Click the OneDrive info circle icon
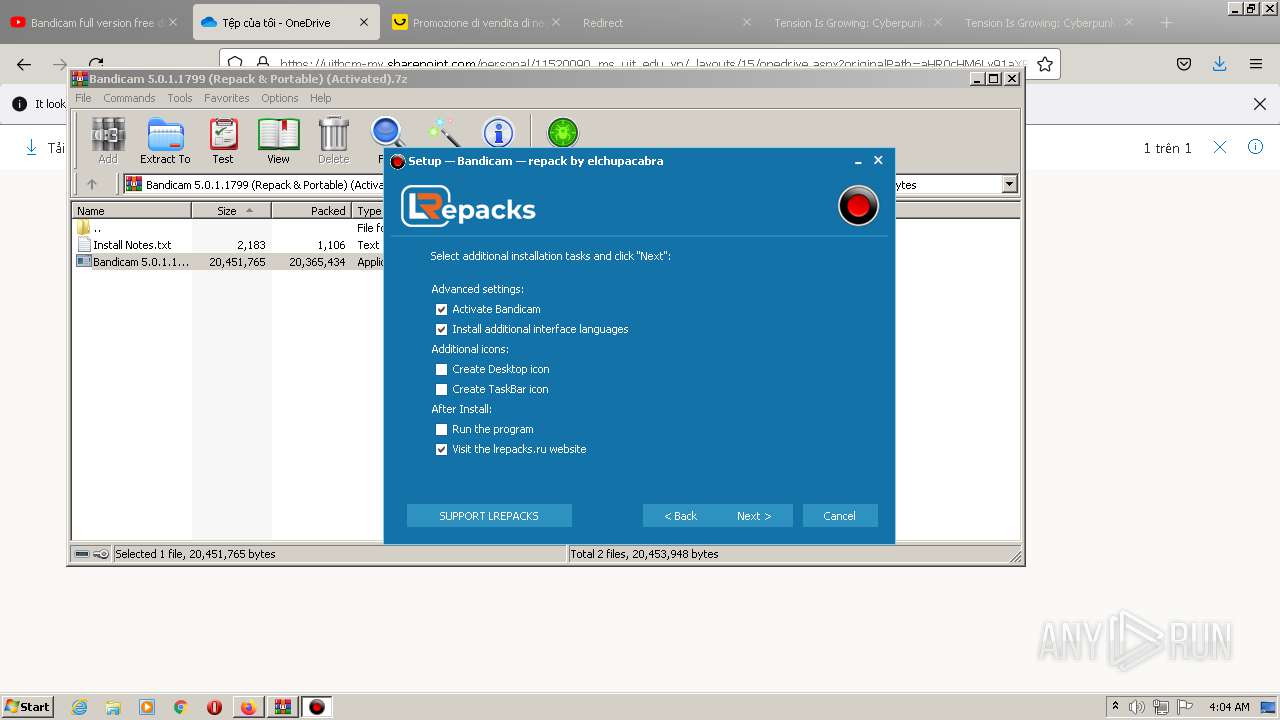This screenshot has width=1280, height=720. point(1255,147)
